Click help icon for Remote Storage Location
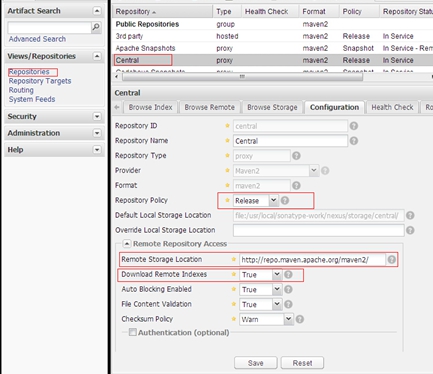Screen dimensions: 433x374 click(392, 260)
